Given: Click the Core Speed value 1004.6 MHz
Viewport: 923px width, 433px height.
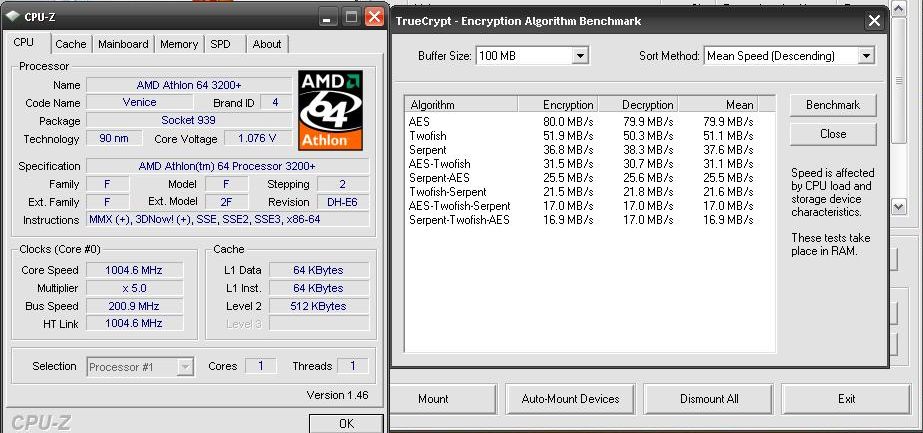Looking at the screenshot, I should coord(134,270).
